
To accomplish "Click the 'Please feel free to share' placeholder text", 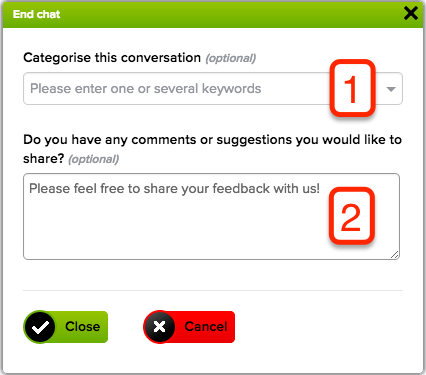I will [x=174, y=188].
